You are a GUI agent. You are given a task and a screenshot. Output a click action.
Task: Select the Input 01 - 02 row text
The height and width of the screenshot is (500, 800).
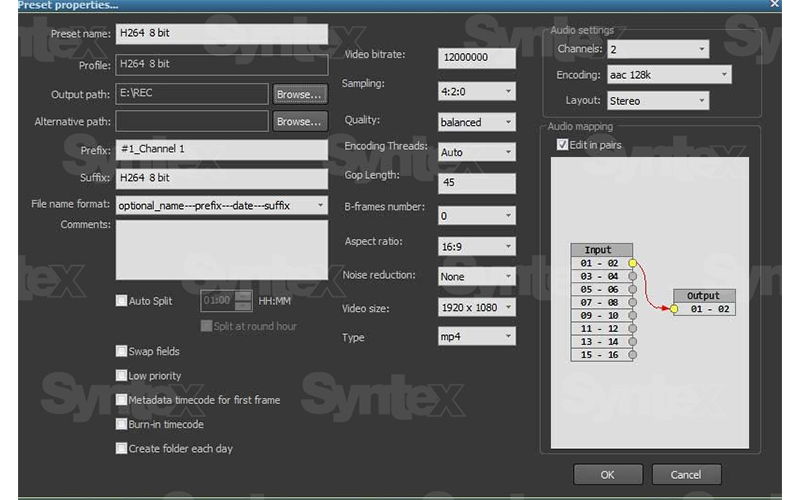pos(599,263)
